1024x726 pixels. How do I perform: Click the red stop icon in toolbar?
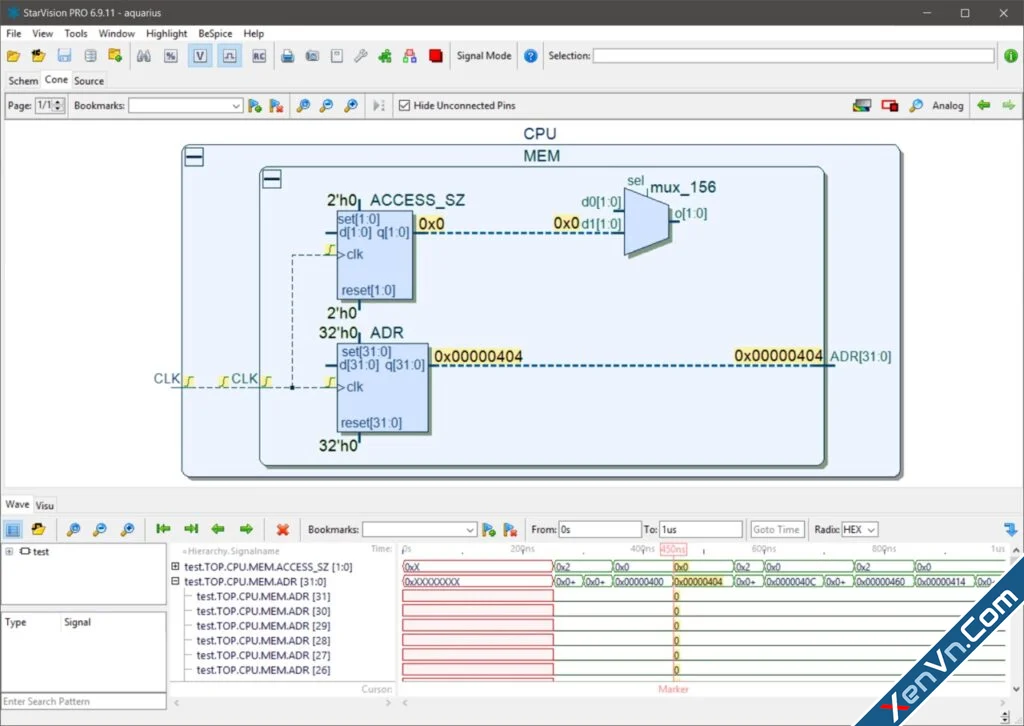[436, 56]
